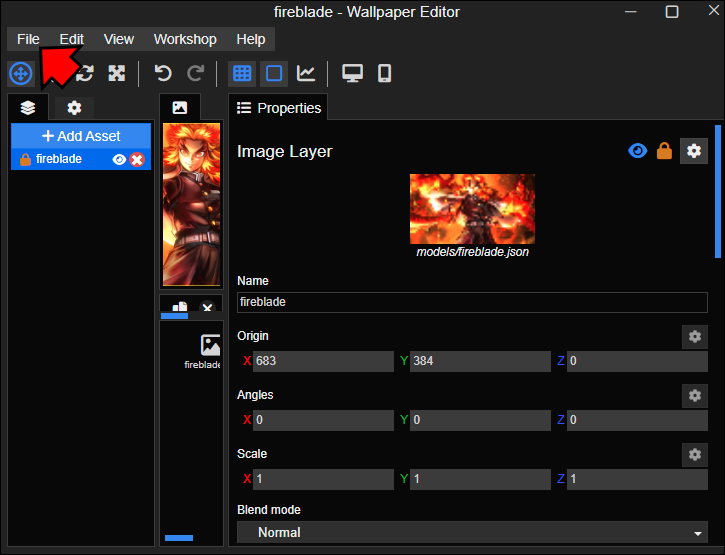Image resolution: width=725 pixels, height=555 pixels.
Task: Undo the last action
Action: 163,73
